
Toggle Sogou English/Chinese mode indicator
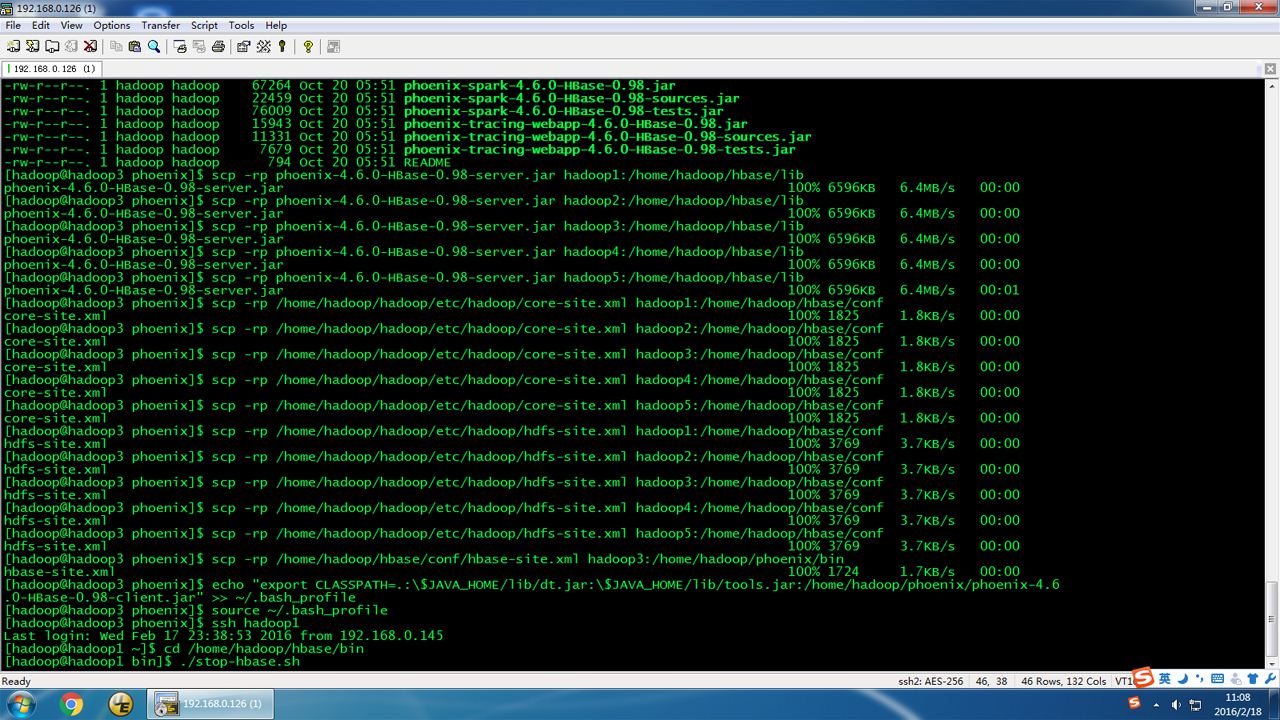coord(1165,679)
